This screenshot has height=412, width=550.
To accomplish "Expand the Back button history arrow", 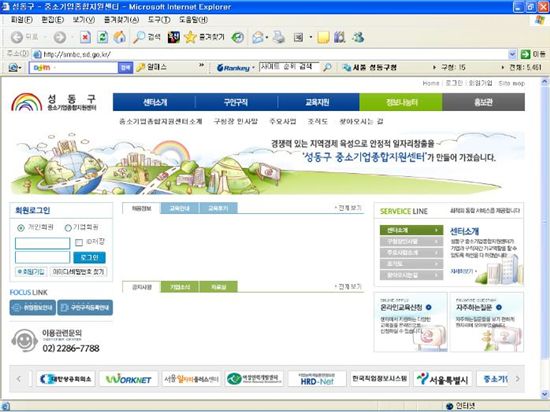I will 45,37.
